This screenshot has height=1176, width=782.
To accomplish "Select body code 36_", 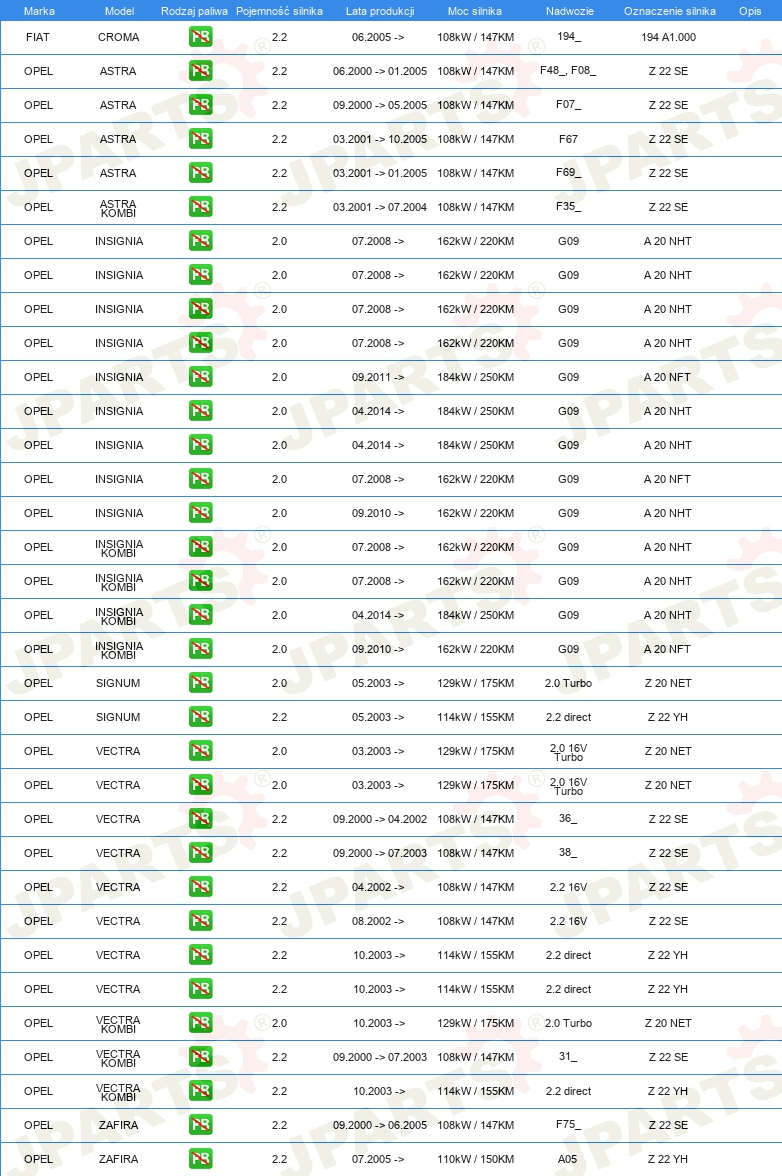I will coord(568,819).
